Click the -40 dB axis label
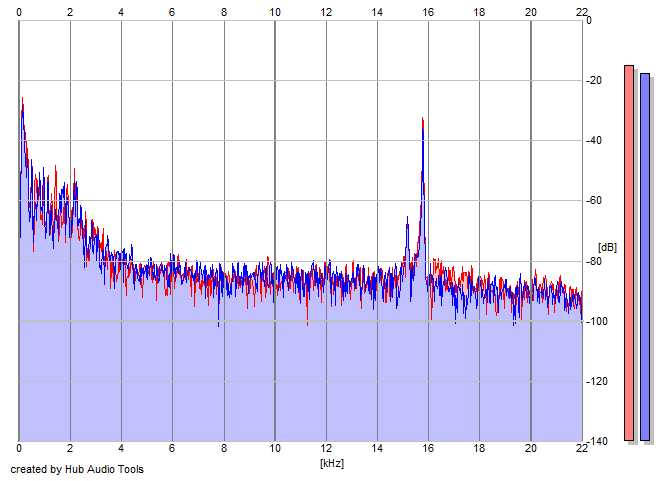 (x=594, y=141)
